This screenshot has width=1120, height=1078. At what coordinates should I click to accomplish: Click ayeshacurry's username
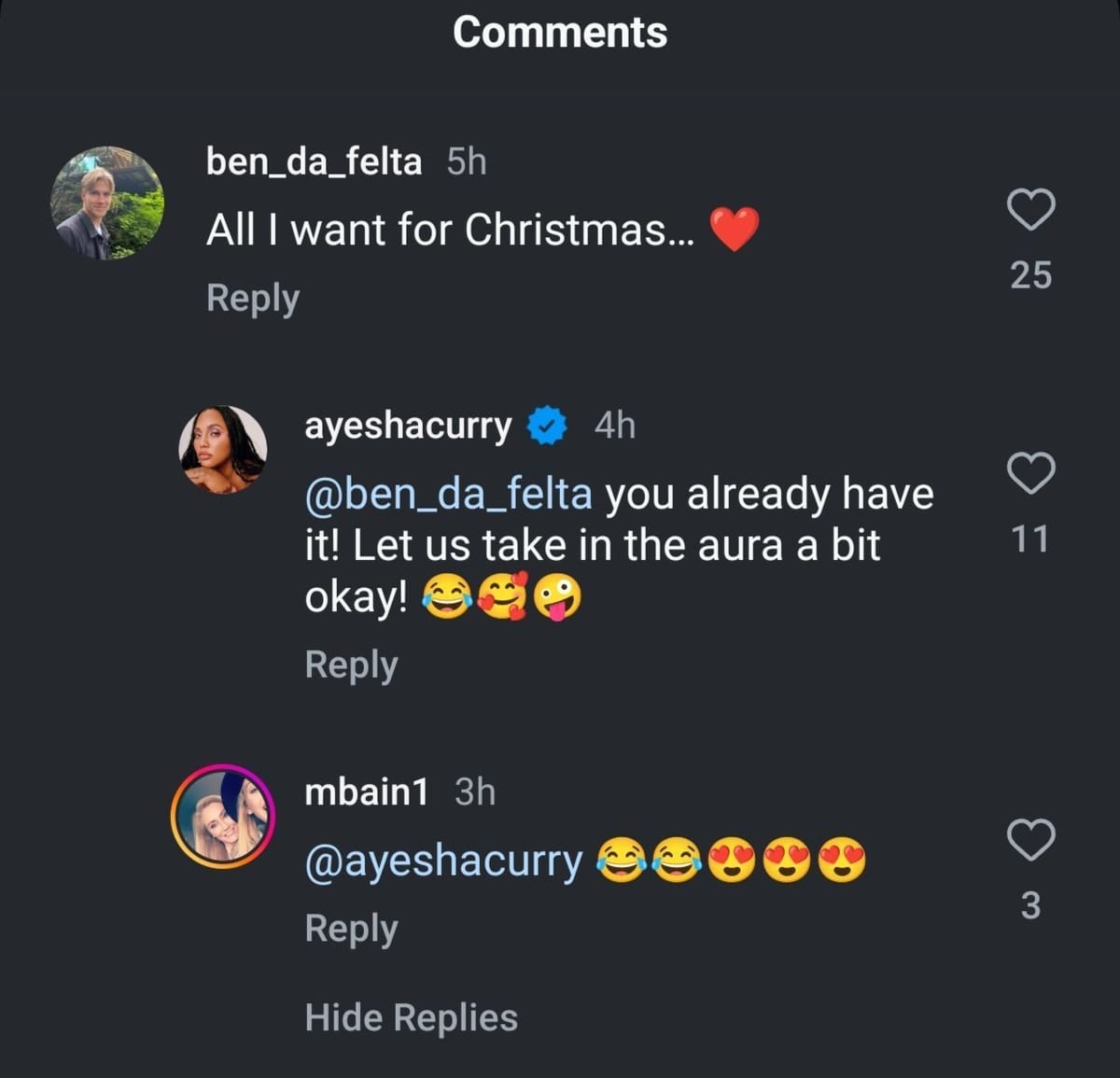[408, 427]
